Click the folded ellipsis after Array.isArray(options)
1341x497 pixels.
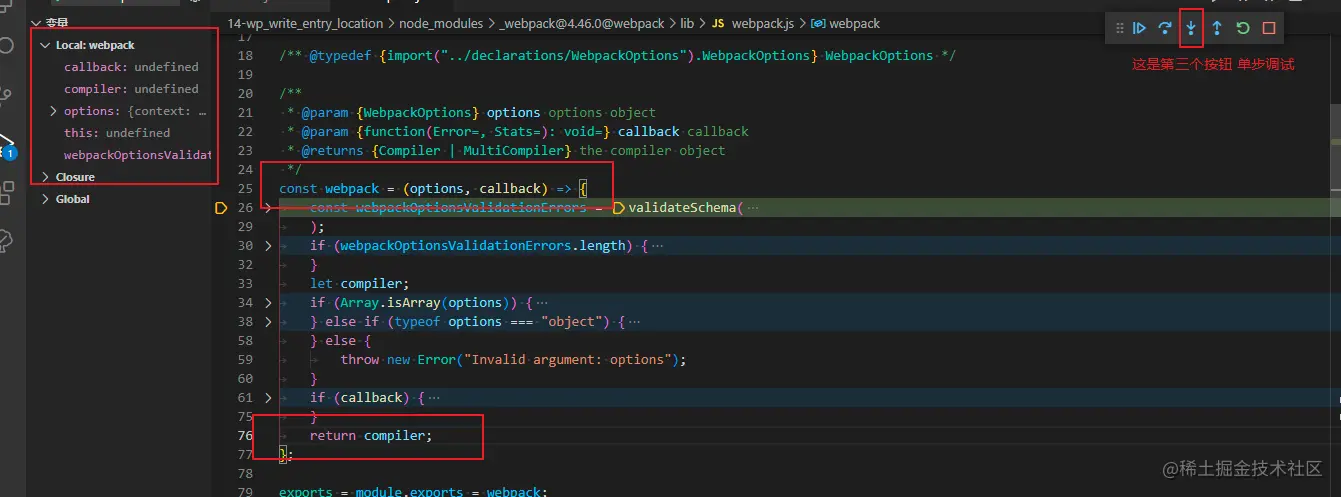(541, 303)
